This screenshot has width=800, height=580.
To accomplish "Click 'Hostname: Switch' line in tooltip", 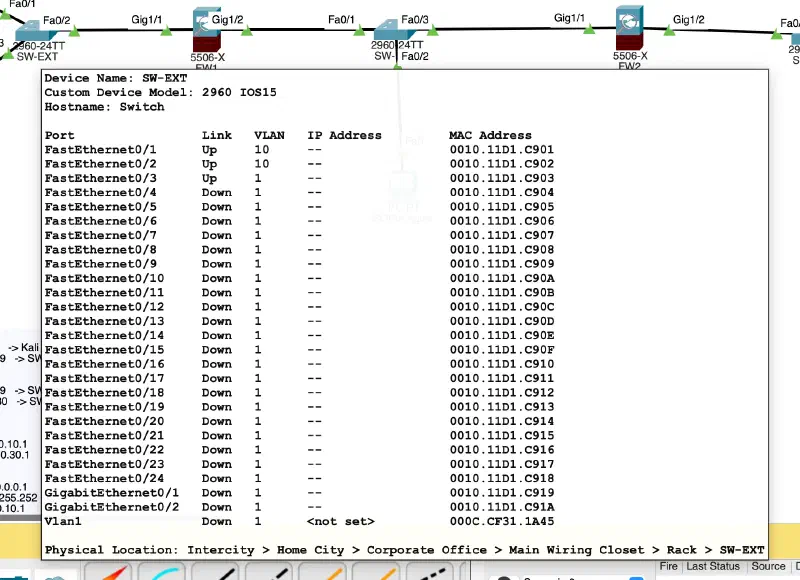I will point(104,107).
